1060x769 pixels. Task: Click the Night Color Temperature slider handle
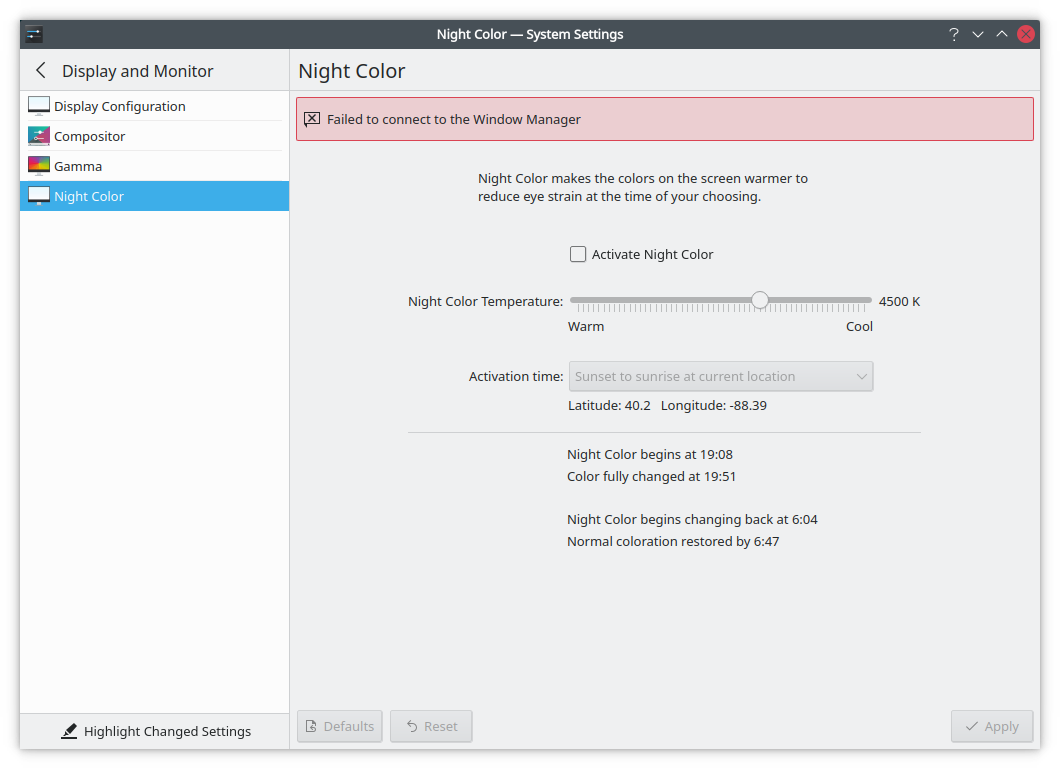click(x=760, y=300)
